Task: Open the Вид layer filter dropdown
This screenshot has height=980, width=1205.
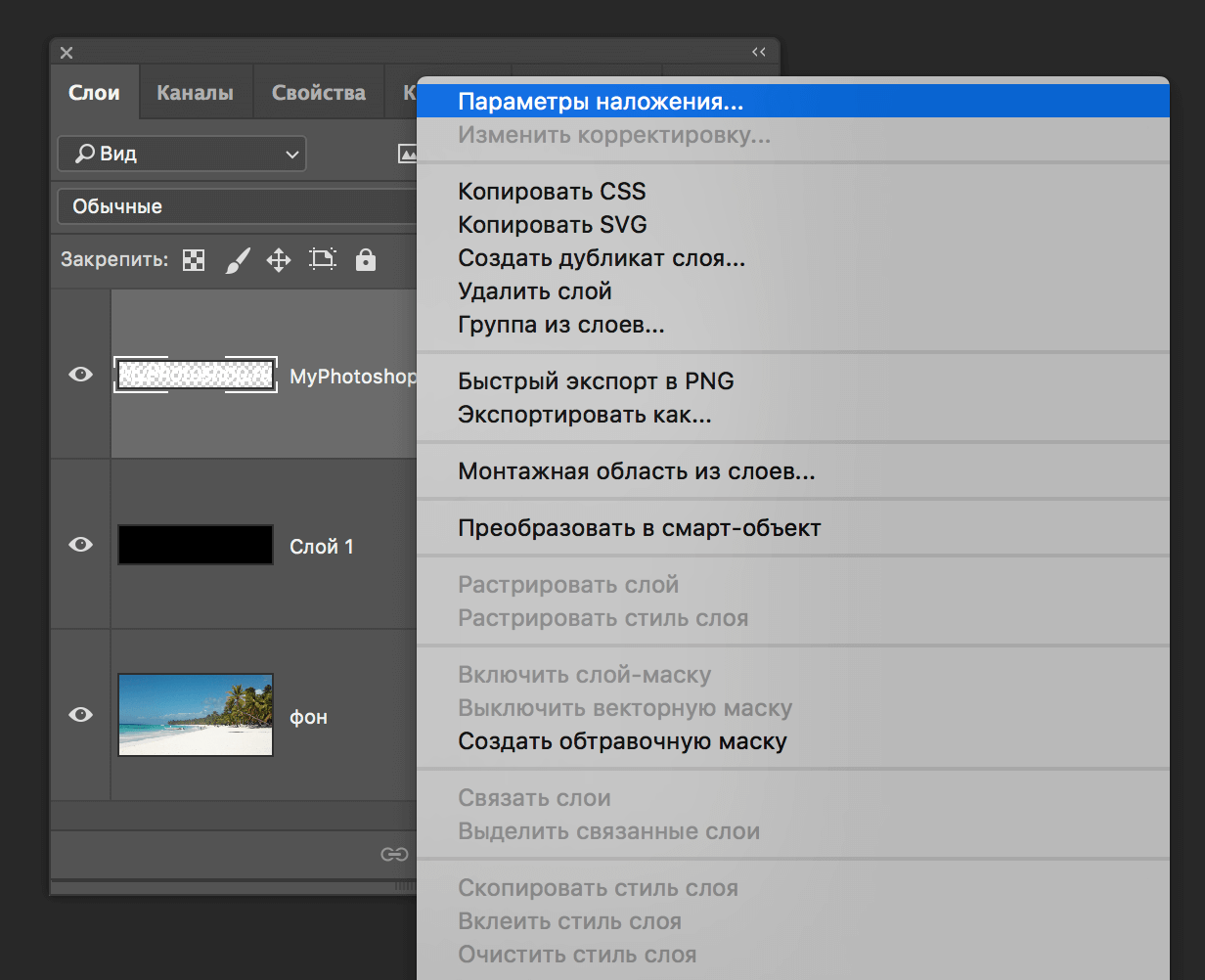Action: [182, 154]
